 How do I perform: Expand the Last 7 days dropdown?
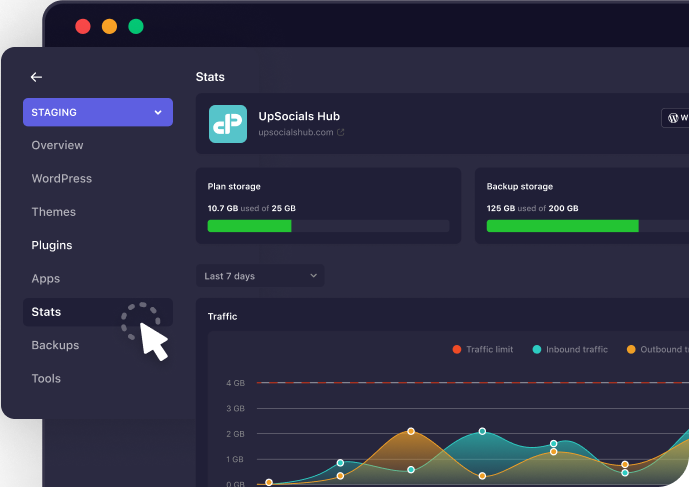click(x=260, y=276)
